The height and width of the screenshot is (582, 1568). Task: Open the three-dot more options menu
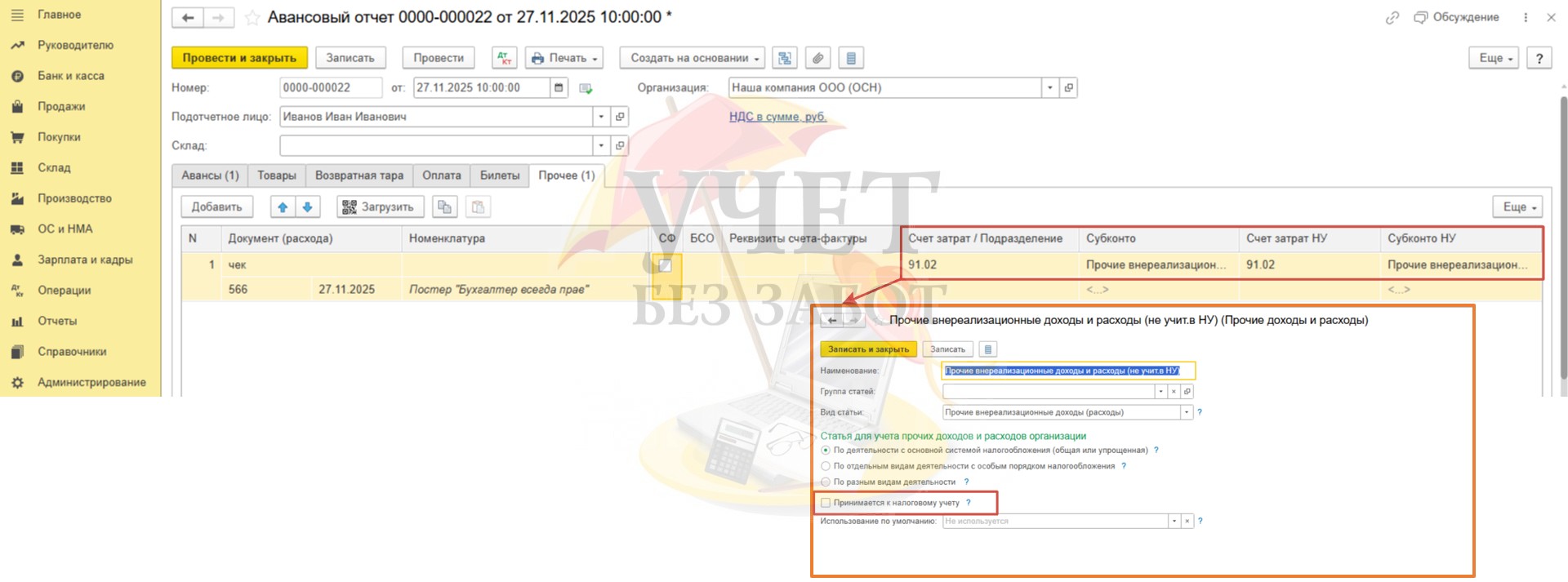[1526, 17]
